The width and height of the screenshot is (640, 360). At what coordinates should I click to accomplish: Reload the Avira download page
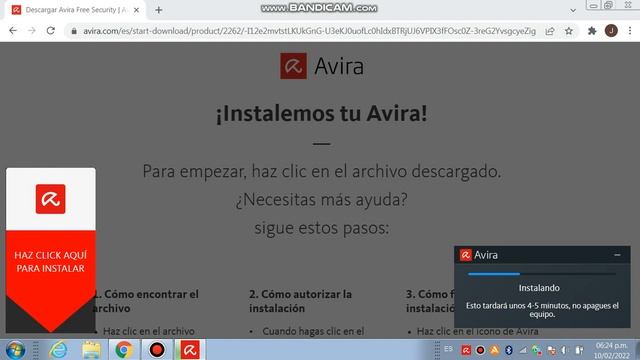pos(51,31)
